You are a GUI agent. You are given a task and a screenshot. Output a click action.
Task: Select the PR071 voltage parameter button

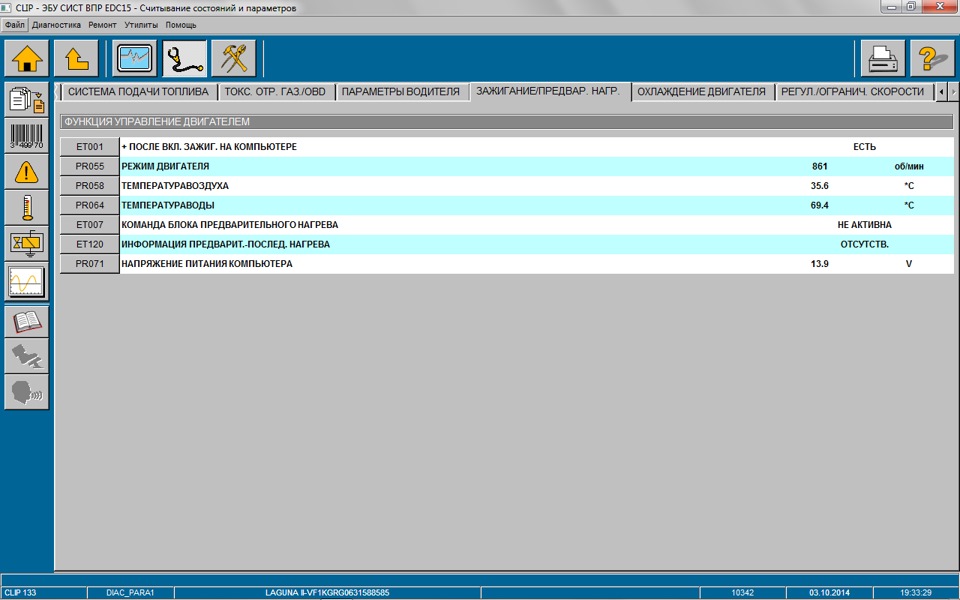pyautogui.click(x=90, y=264)
